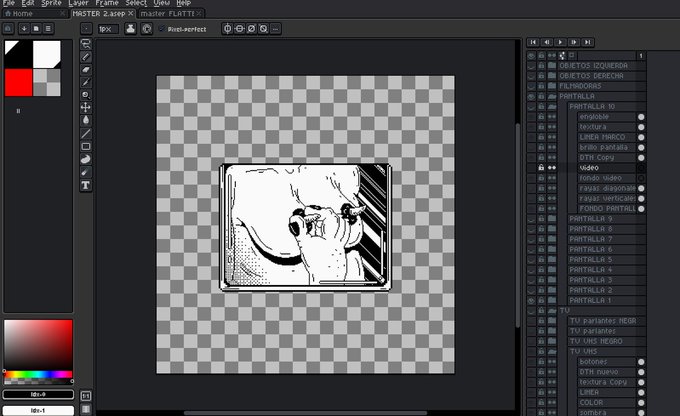Toggle continuous cels header icon in timeline
Viewport: 680px width, 416px height.
(552, 56)
